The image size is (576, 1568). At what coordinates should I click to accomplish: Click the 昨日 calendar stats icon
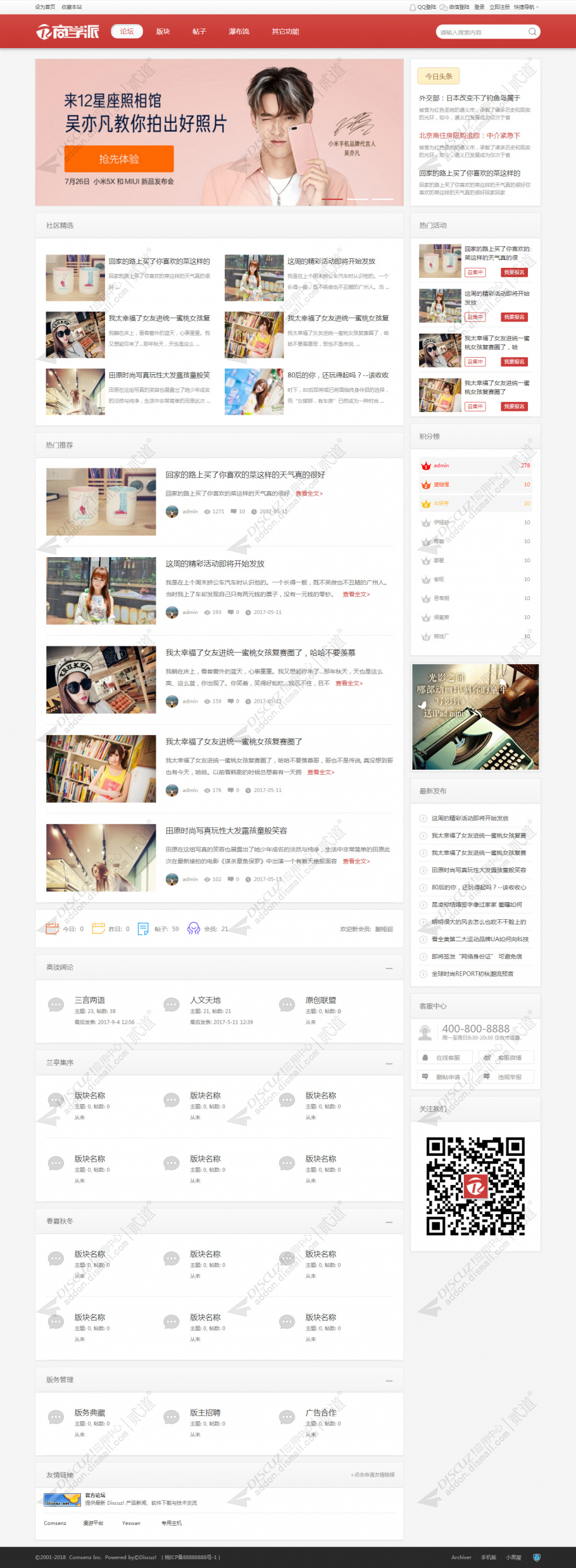(x=98, y=929)
